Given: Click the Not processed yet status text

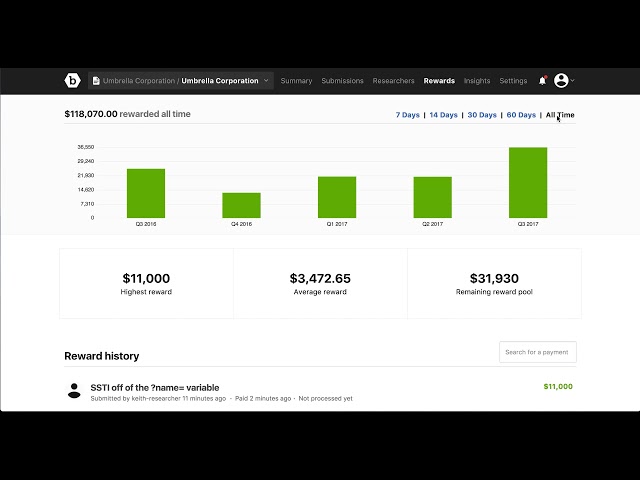Looking at the screenshot, I should click(325, 398).
